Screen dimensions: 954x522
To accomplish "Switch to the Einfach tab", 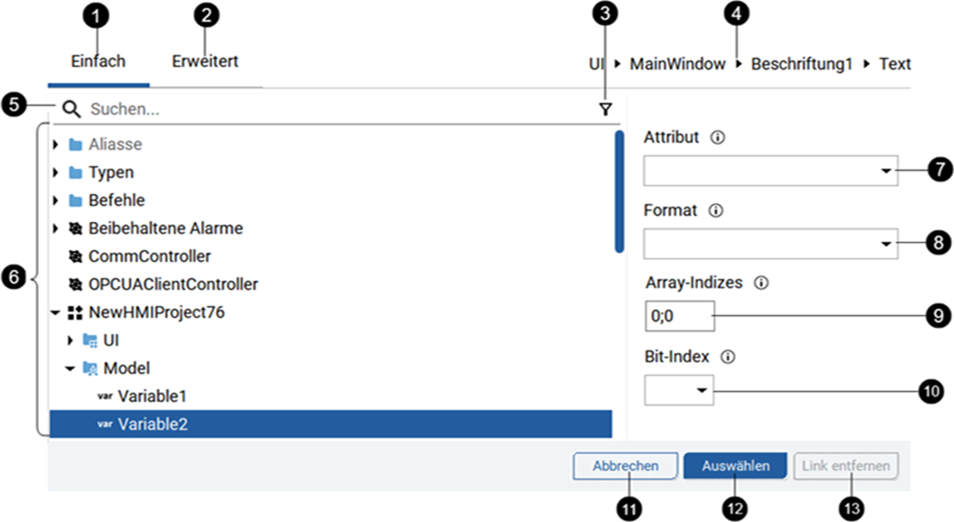I will tap(98, 61).
